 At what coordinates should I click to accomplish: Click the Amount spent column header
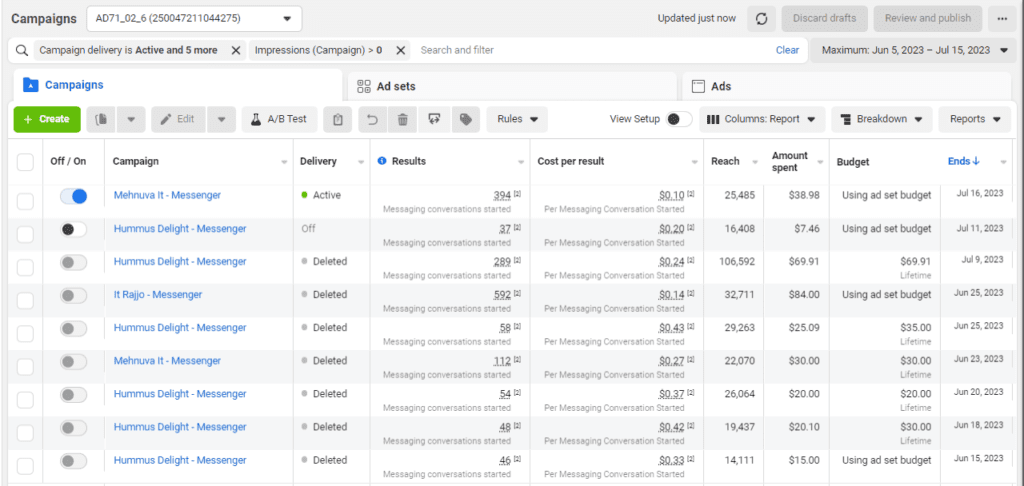point(790,161)
